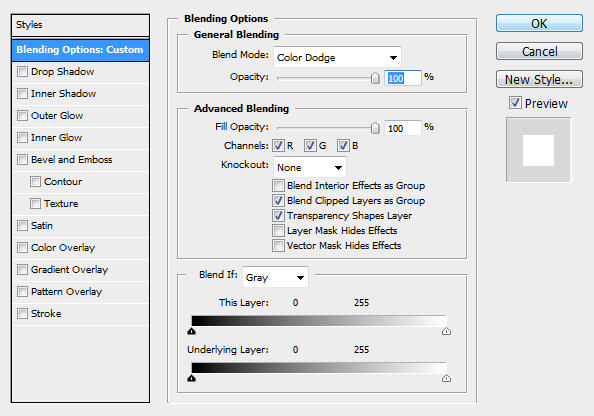This screenshot has width=594, height=416.
Task: Uncheck the B channel checkbox
Action: click(x=343, y=145)
